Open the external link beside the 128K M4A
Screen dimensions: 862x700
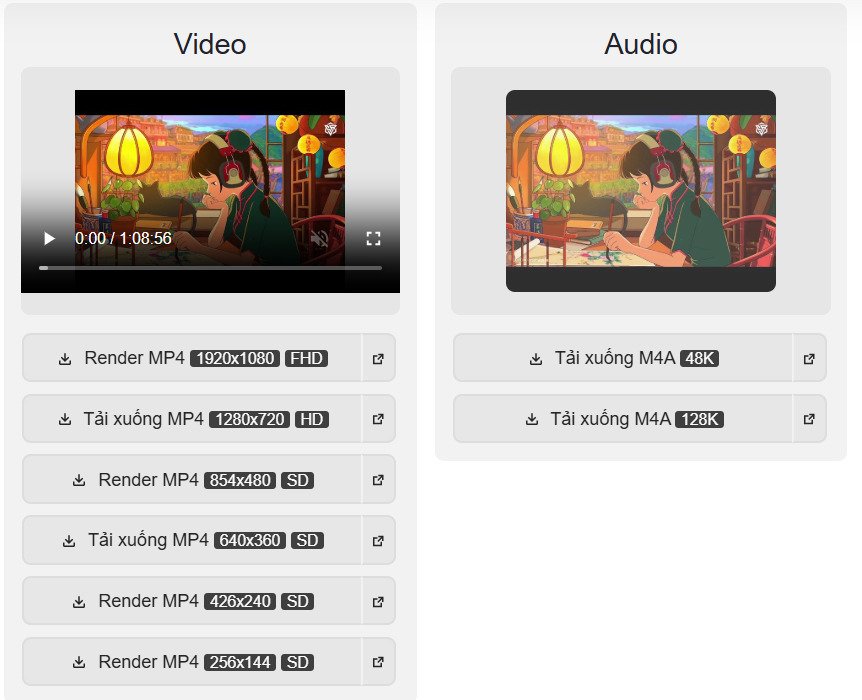pyautogui.click(x=809, y=419)
